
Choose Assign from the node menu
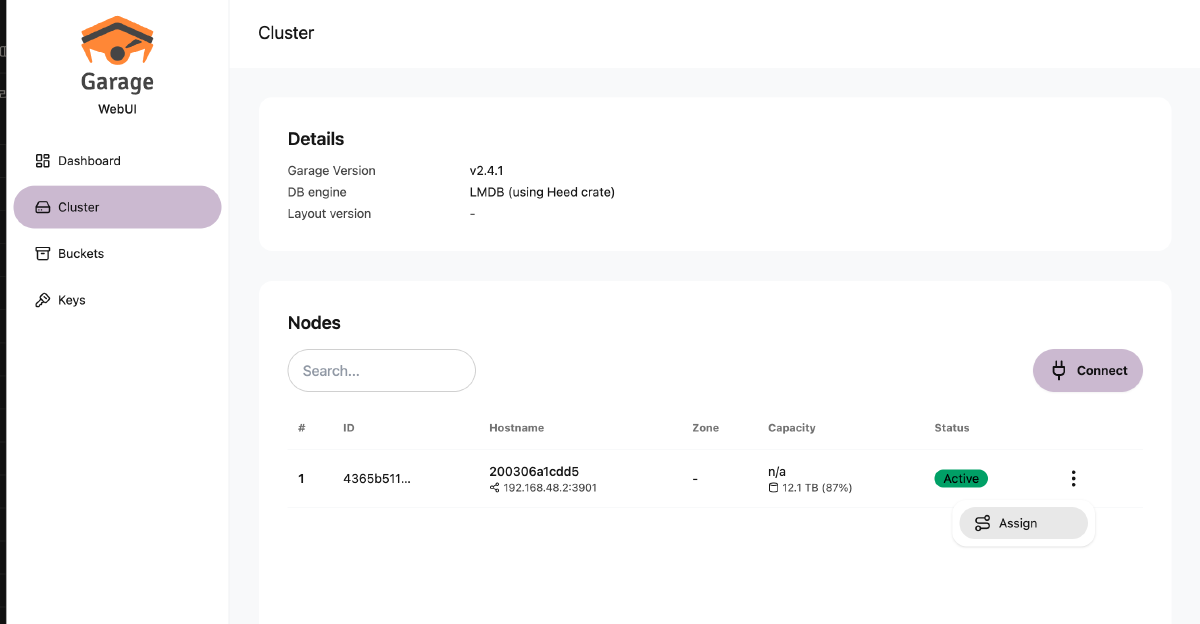1023,523
